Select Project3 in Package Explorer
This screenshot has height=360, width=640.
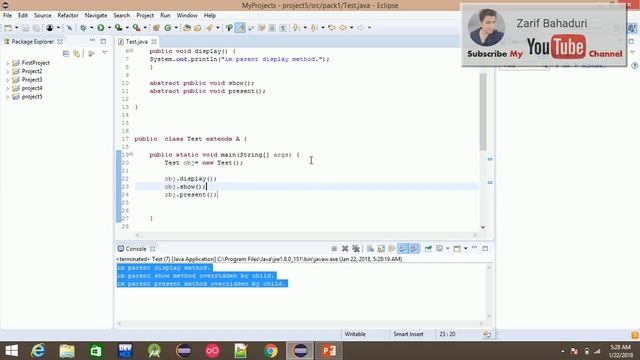click(32, 80)
